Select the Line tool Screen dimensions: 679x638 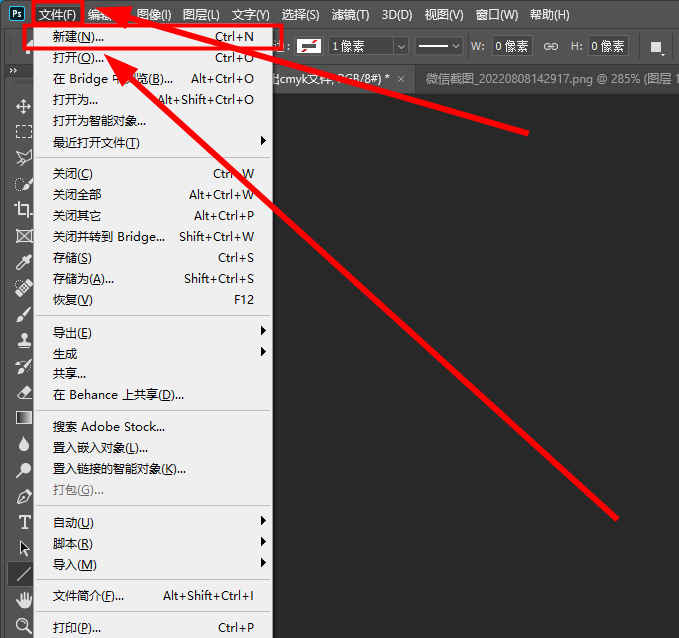point(23,574)
